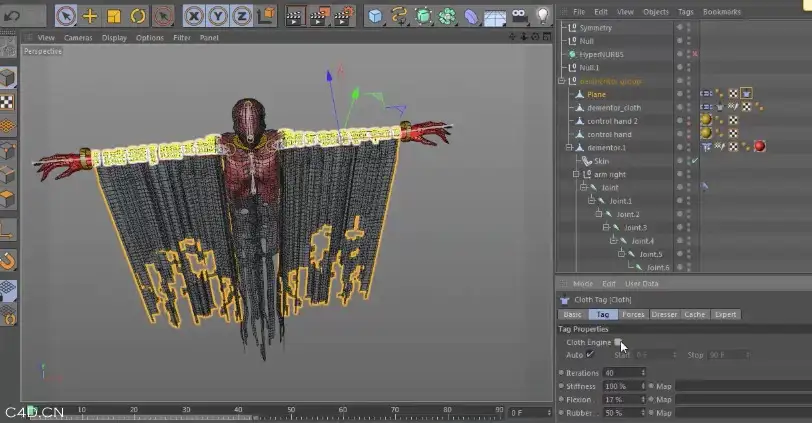Collapse the dementor.1 tree node

tap(569, 148)
